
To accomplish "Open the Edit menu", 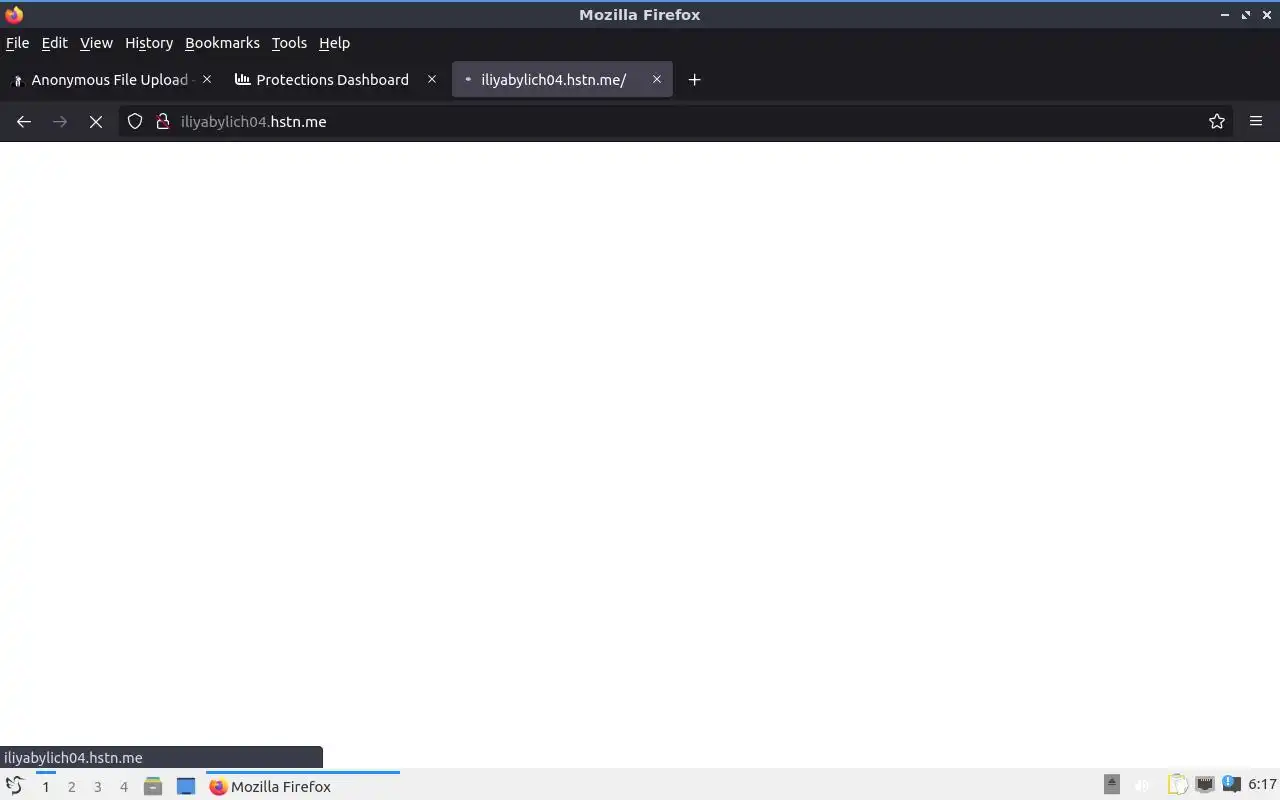I will tap(54, 43).
